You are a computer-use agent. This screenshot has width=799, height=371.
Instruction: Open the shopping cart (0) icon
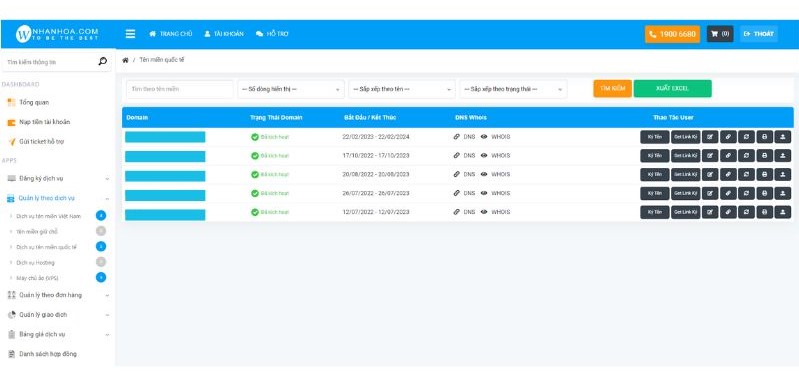pos(720,34)
